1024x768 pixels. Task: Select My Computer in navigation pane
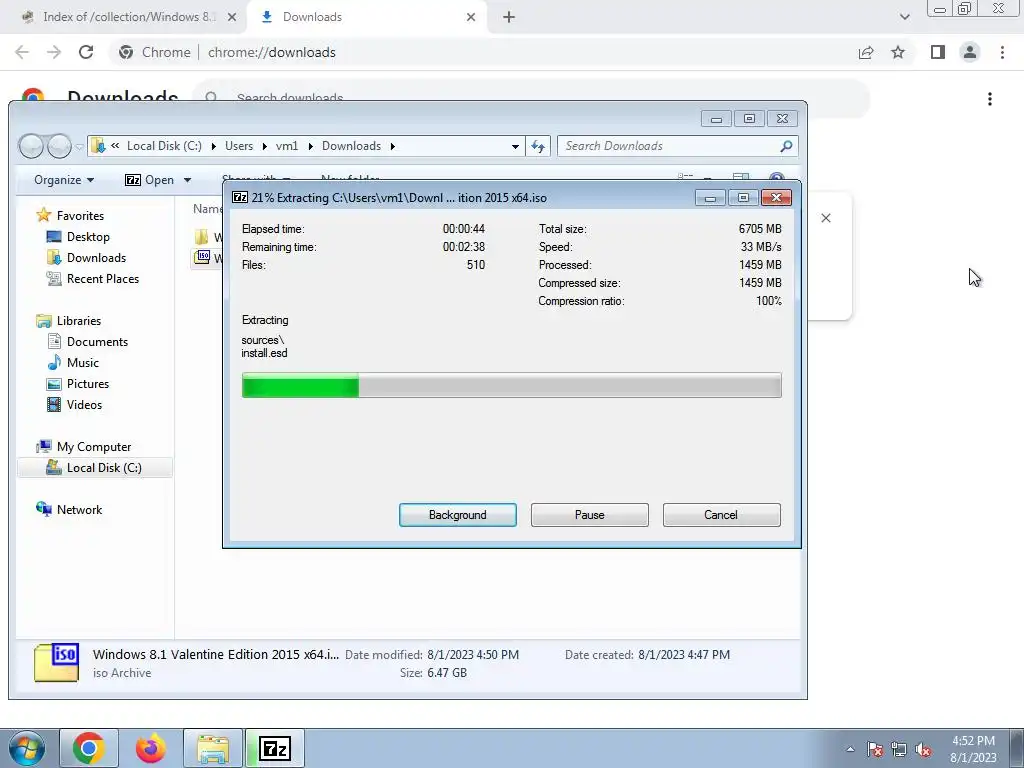[x=93, y=447]
